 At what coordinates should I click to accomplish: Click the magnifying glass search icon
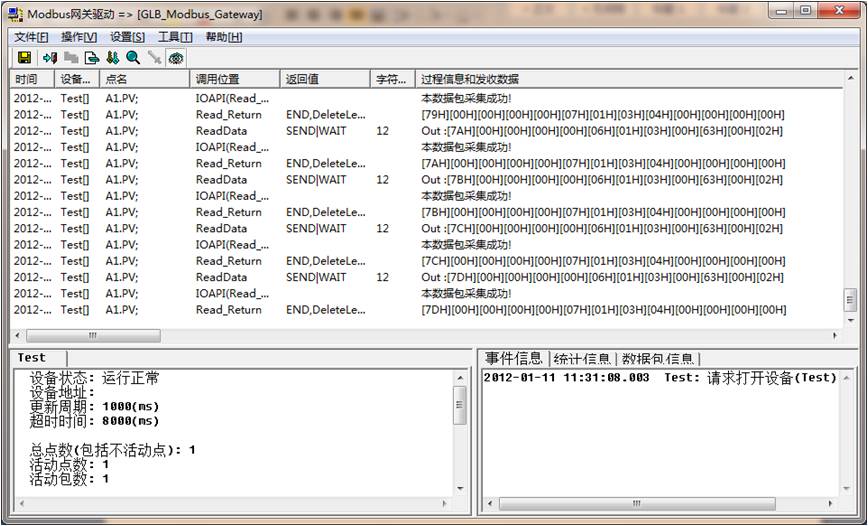pyautogui.click(x=133, y=58)
